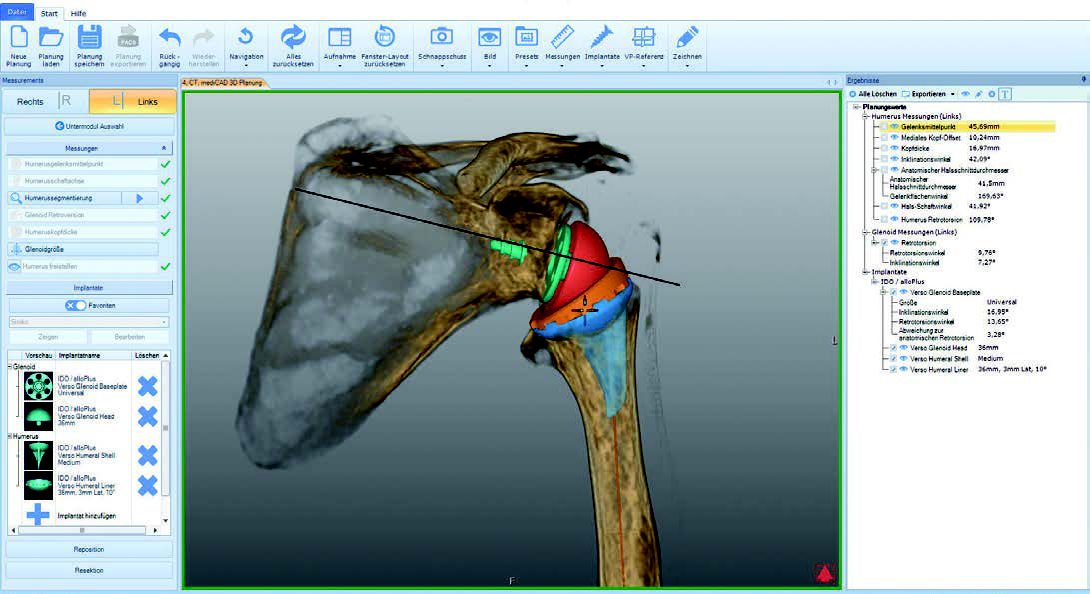The image size is (1090, 594).
Task: Save the plan with Planung speichern
Action: tap(90, 37)
